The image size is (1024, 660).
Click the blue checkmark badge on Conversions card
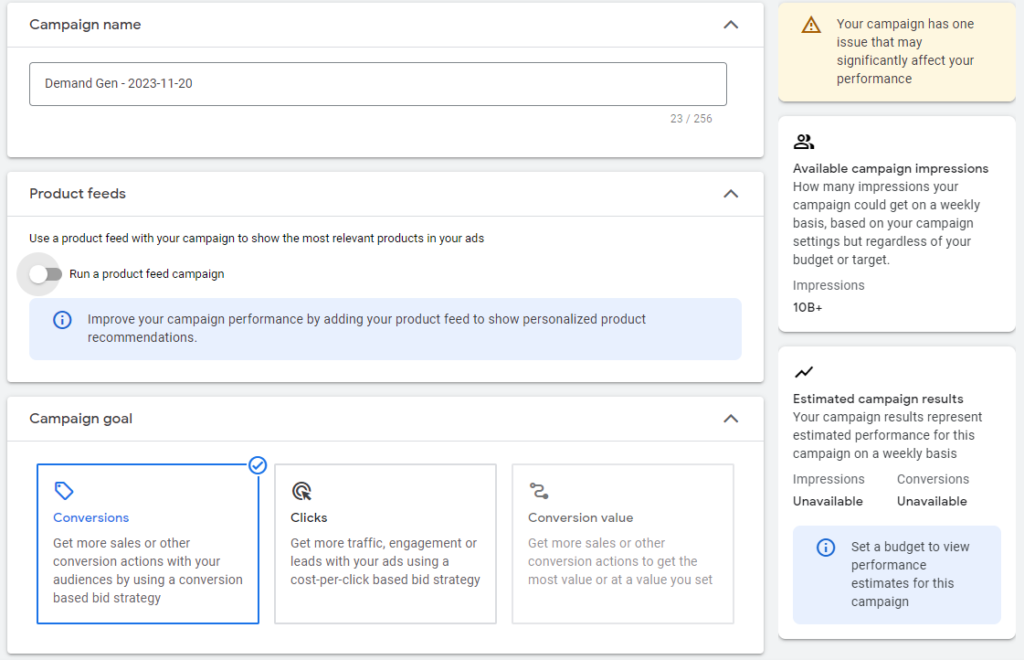pos(258,465)
